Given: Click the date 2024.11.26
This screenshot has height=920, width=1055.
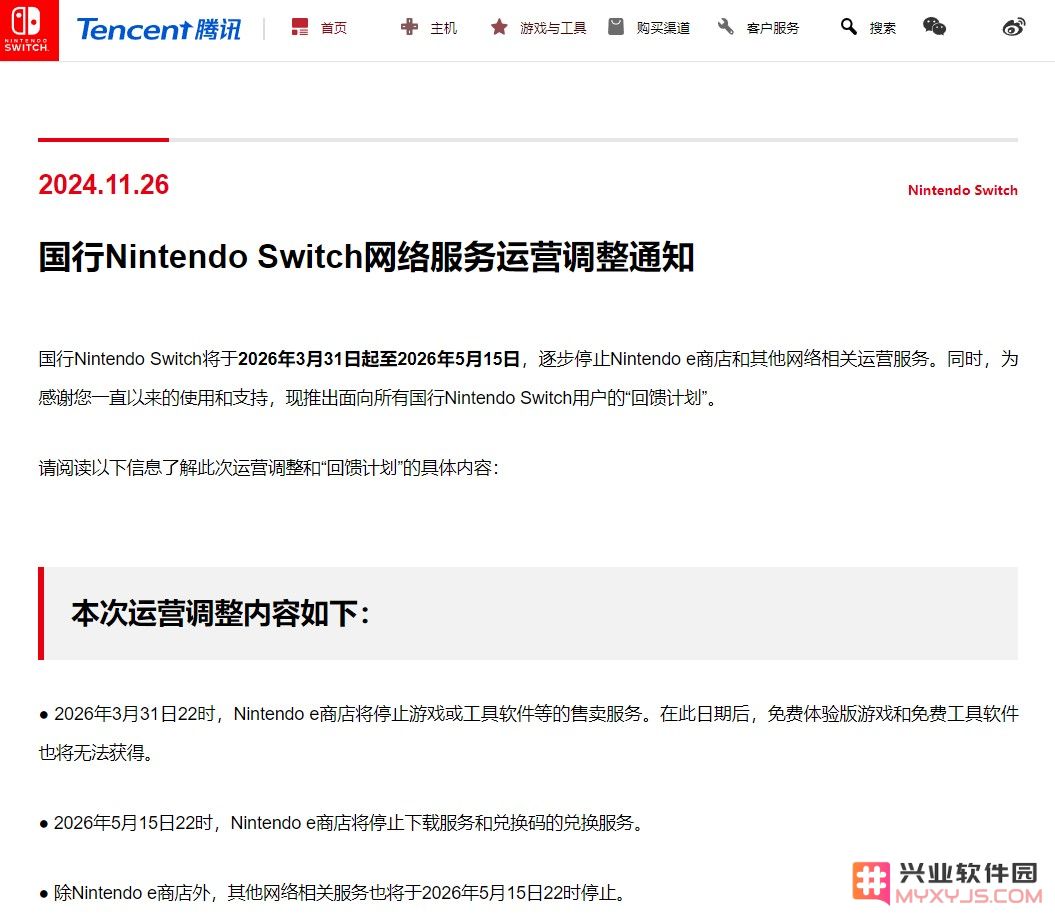Looking at the screenshot, I should [x=104, y=185].
